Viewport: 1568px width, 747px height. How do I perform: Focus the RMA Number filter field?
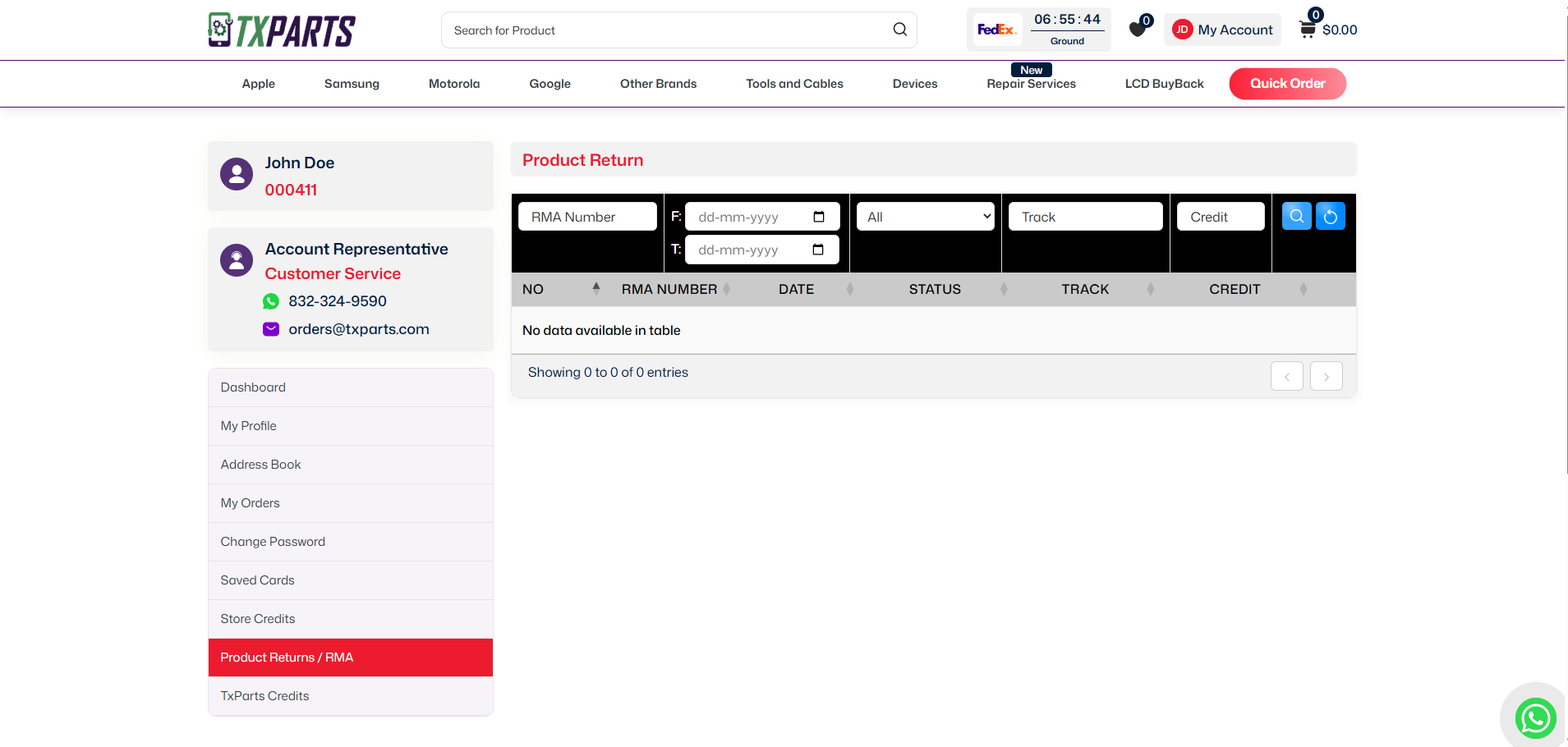point(587,217)
